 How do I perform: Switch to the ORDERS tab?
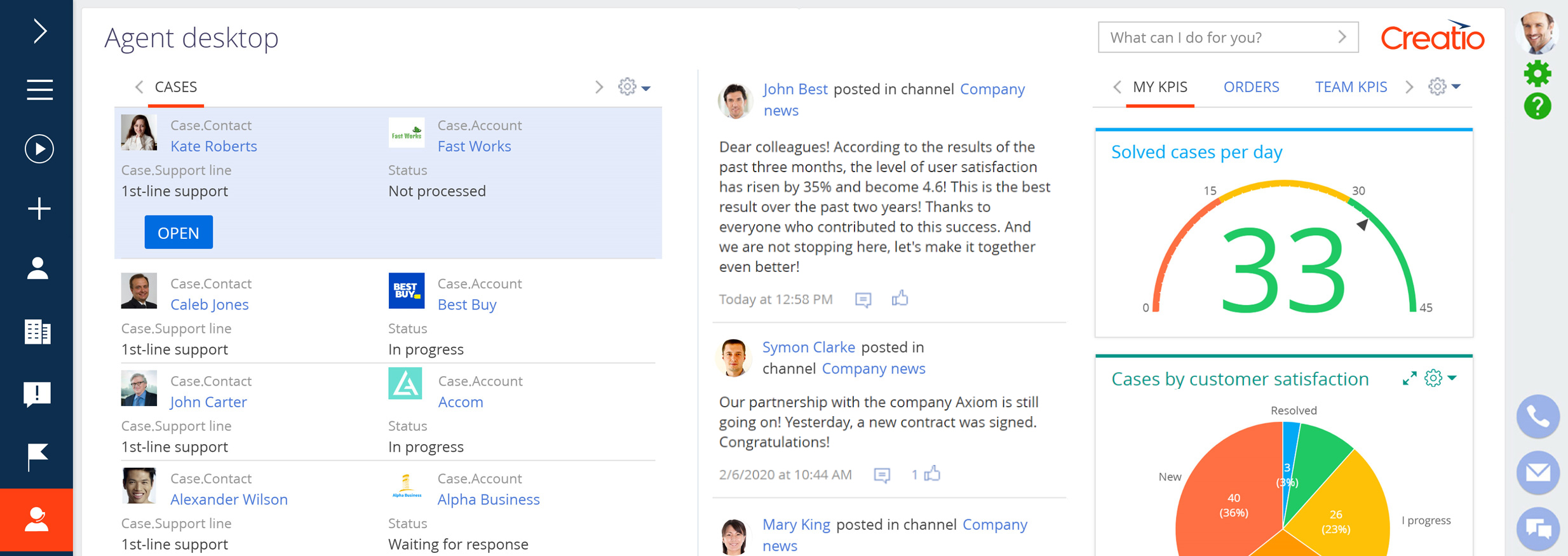(x=1251, y=87)
